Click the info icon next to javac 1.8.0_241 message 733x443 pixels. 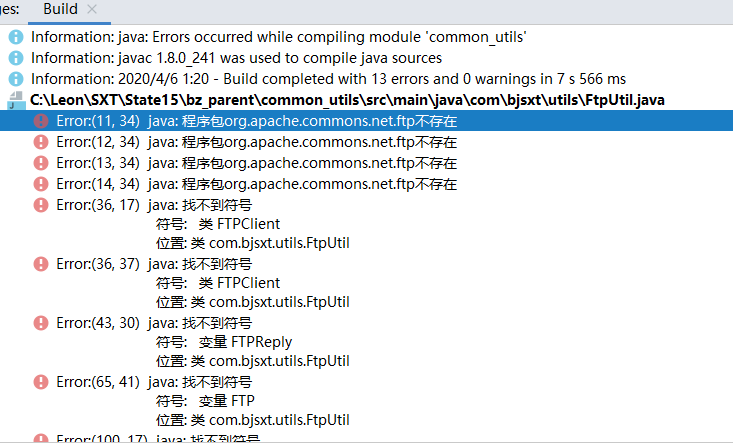[16, 58]
